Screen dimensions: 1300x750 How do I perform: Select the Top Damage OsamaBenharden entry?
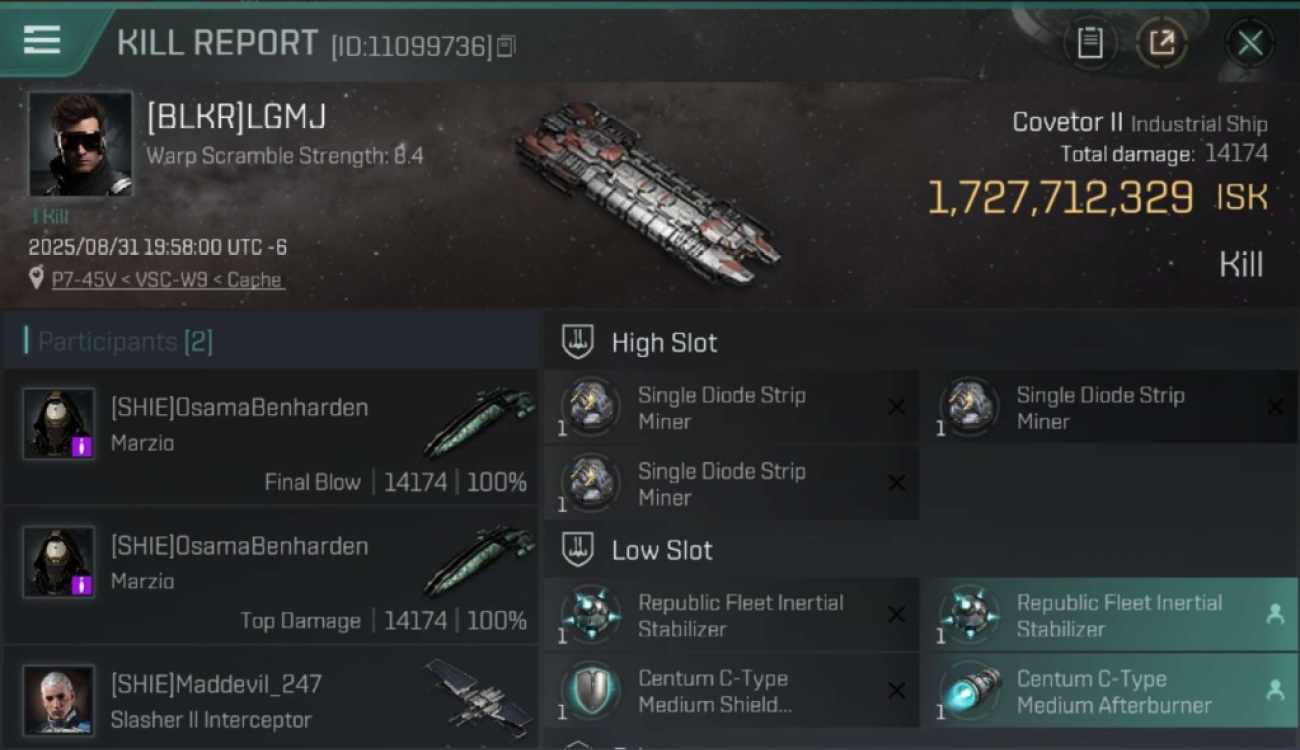click(270, 576)
